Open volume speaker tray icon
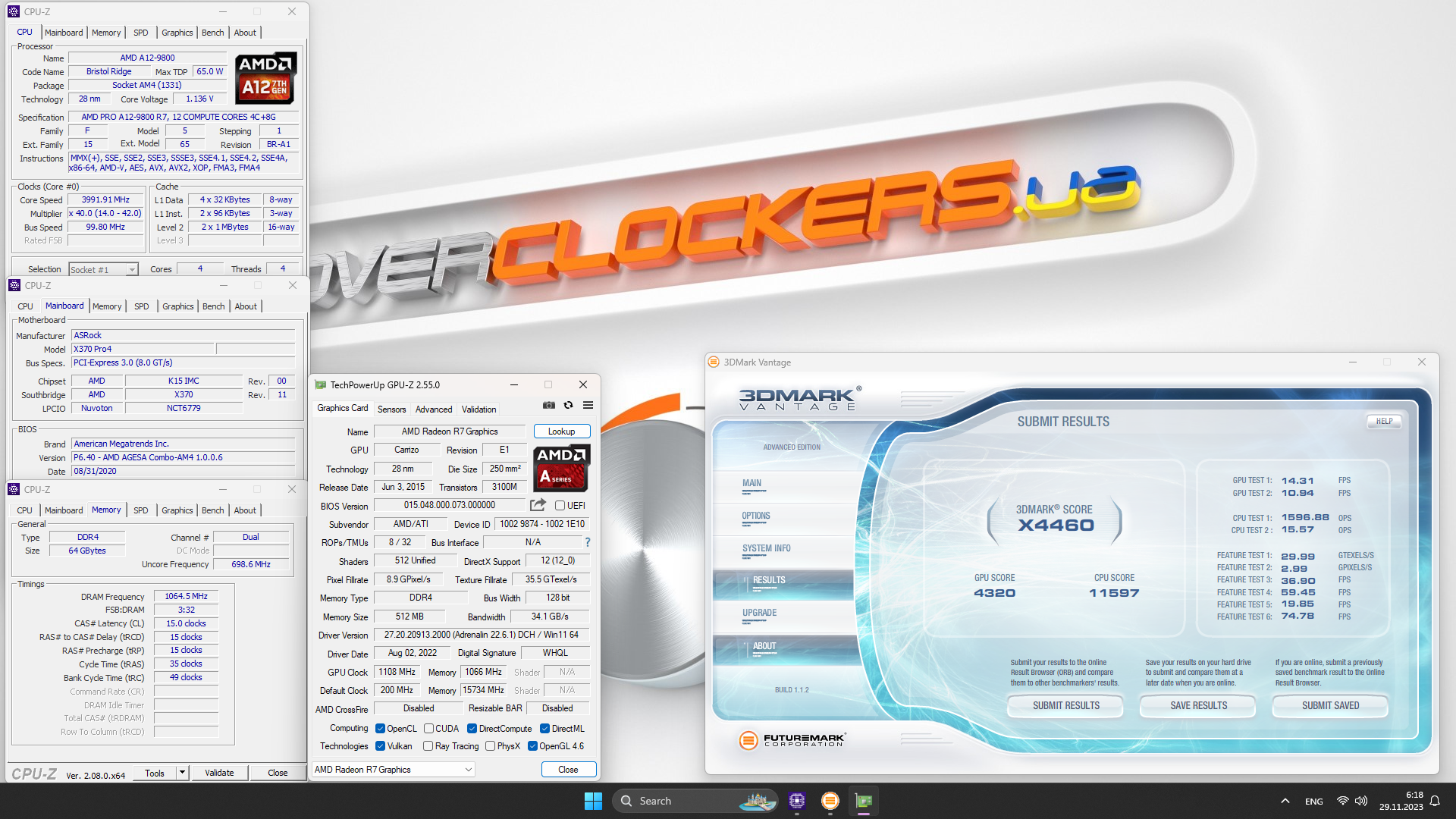Screen dimensions: 1456x819 click(1361, 801)
